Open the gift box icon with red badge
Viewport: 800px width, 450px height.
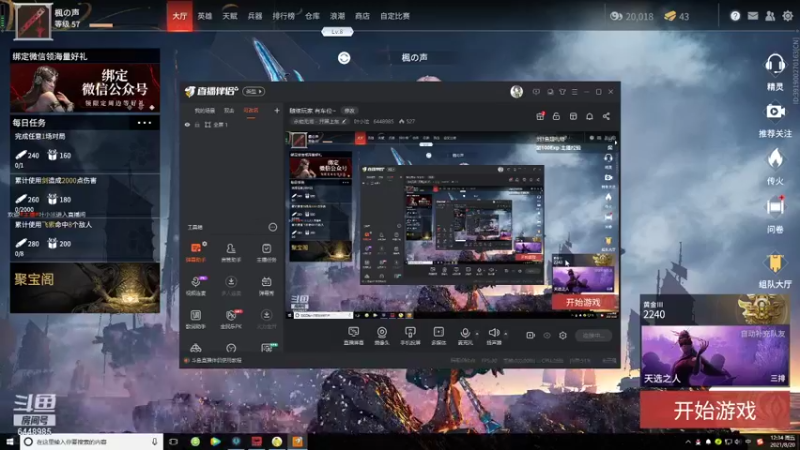540,116
